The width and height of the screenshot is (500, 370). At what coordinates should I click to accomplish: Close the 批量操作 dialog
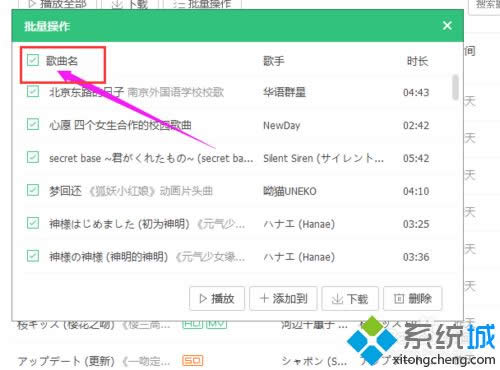[x=447, y=26]
